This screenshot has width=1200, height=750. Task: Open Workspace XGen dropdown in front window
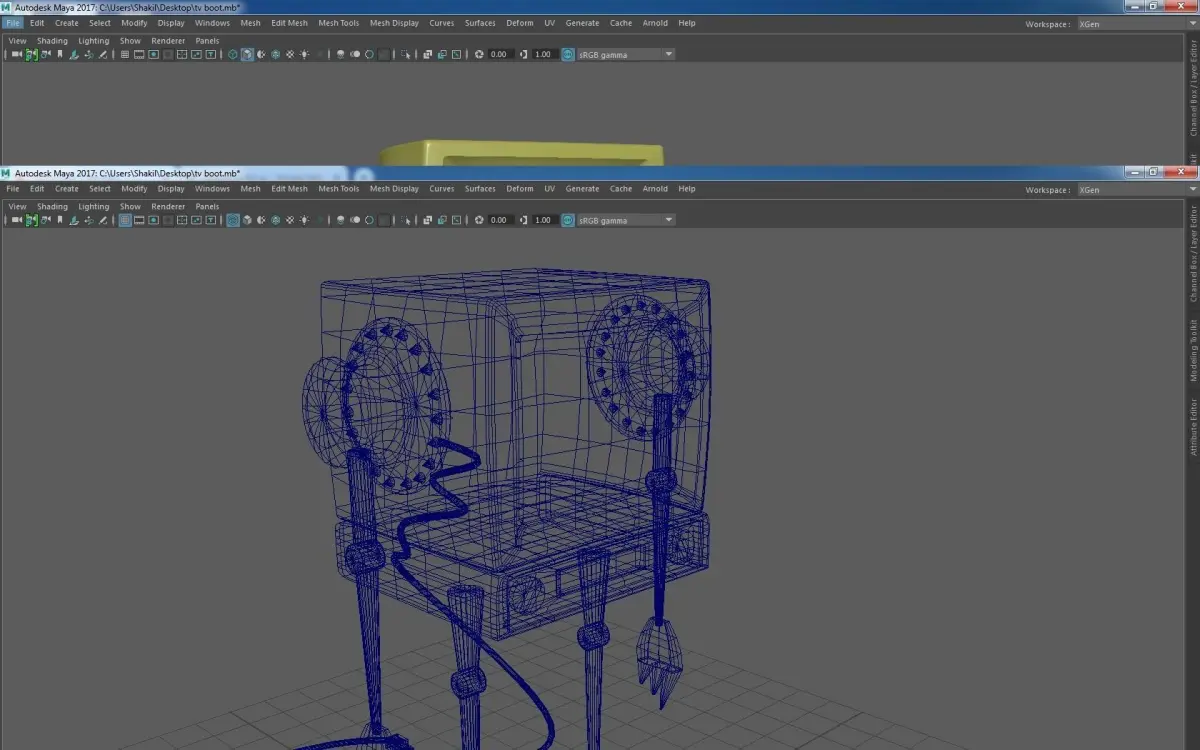1137,190
